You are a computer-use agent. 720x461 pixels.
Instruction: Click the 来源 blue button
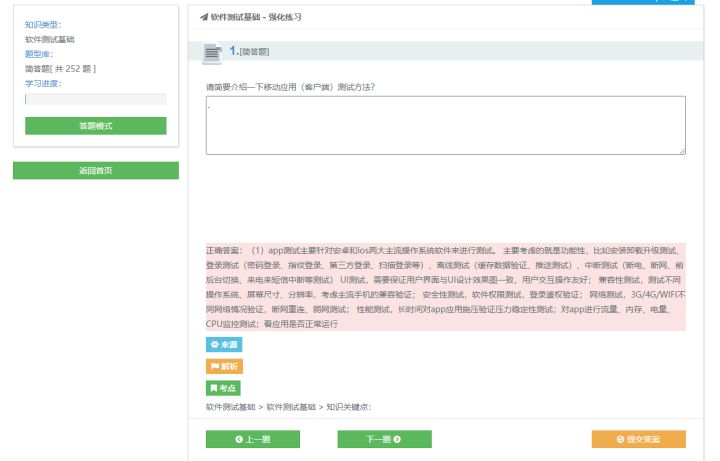pyautogui.click(x=224, y=344)
